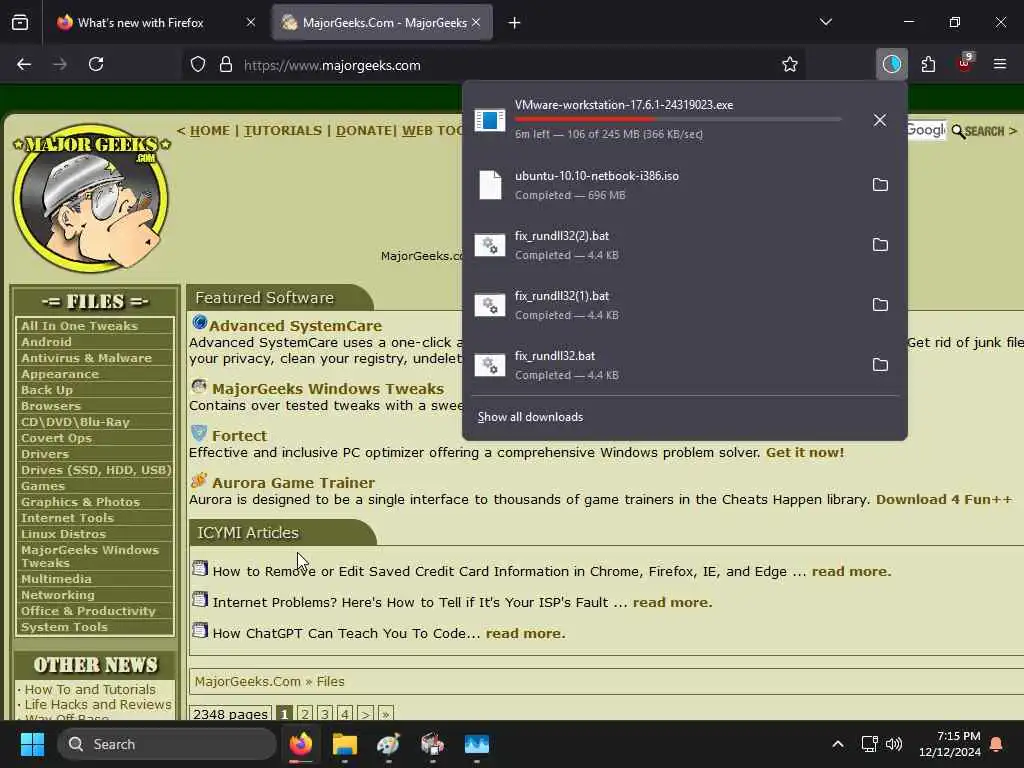Click Show all downloads
Viewport: 1024px width, 768px height.
point(530,417)
